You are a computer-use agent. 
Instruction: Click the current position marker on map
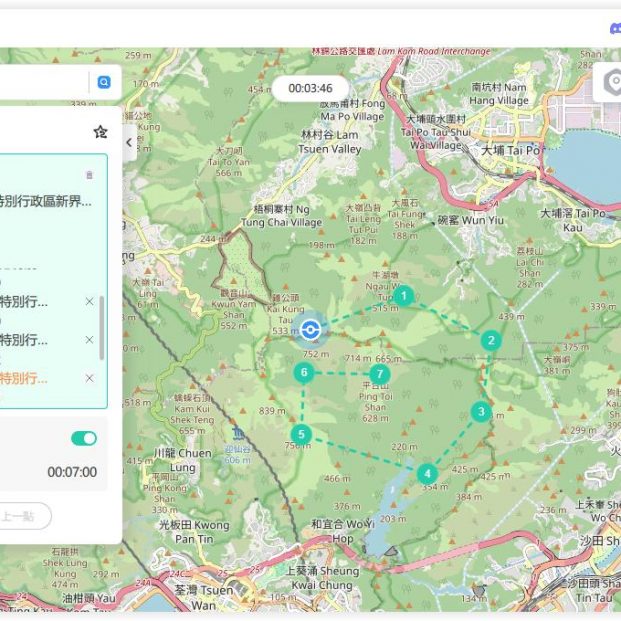pos(311,329)
